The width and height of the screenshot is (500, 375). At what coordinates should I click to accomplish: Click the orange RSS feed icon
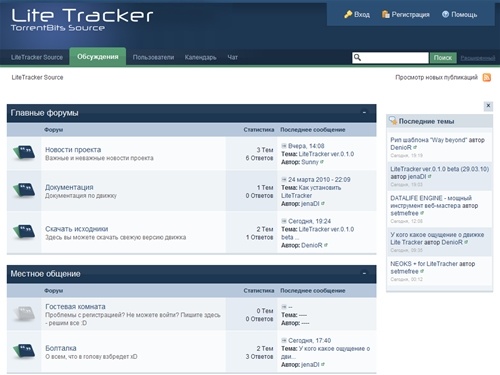[487, 78]
